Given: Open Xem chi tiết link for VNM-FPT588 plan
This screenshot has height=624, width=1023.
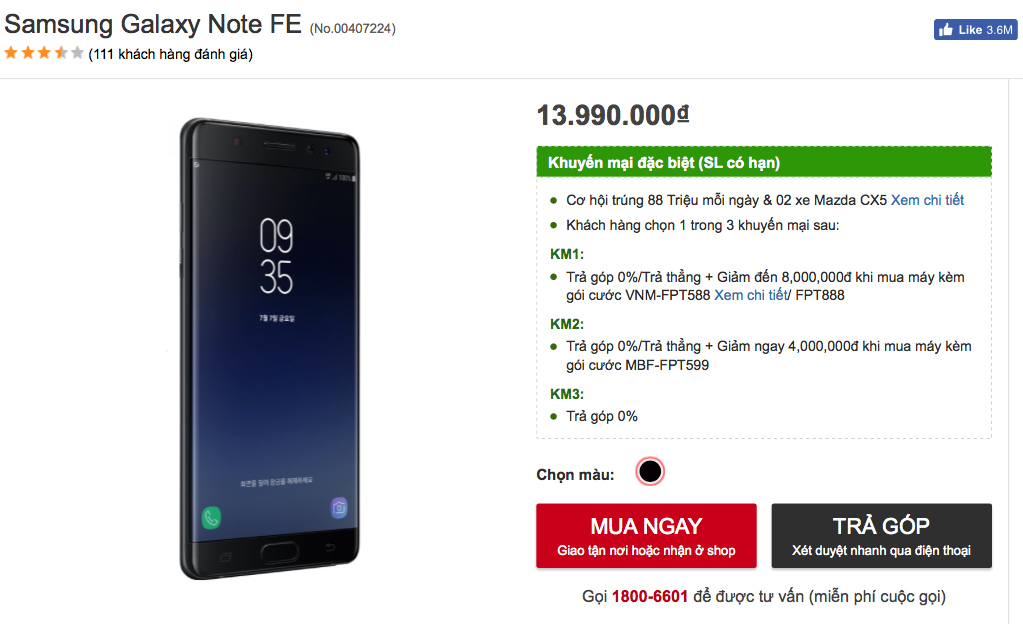Looking at the screenshot, I should click(750, 295).
